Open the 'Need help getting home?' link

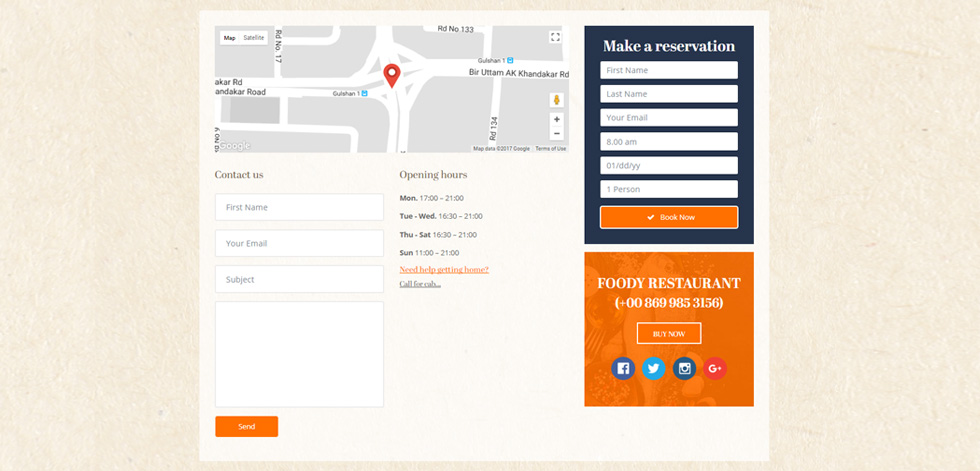444,270
